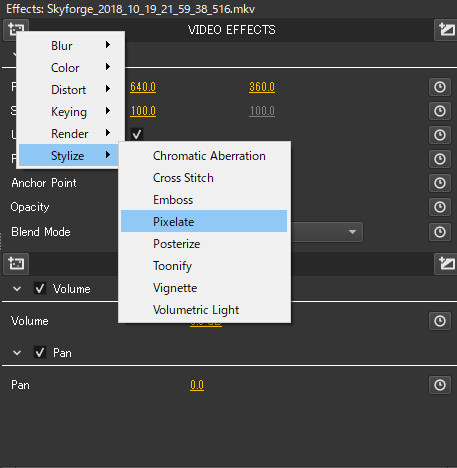Collapse the Pan section chevron
Image resolution: width=457 pixels, height=468 pixels.
(x=17, y=353)
